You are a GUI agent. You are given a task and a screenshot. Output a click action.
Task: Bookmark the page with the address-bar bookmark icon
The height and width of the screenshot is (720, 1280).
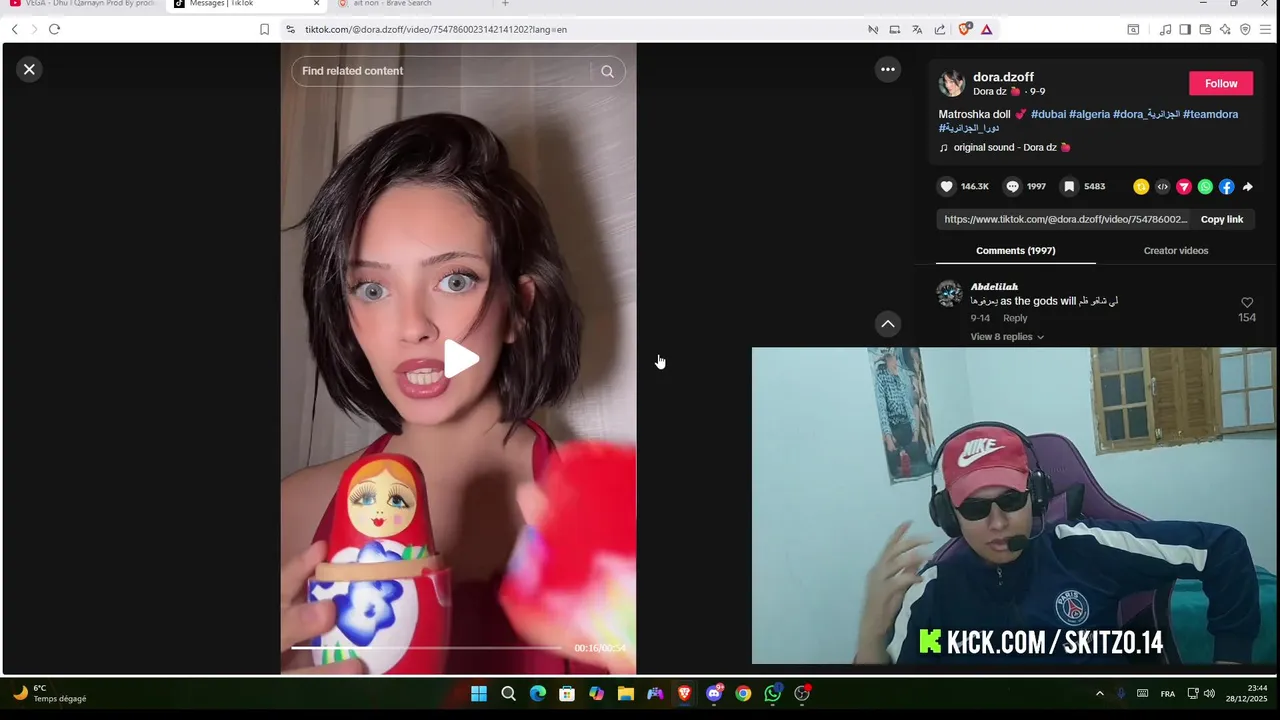tap(264, 29)
